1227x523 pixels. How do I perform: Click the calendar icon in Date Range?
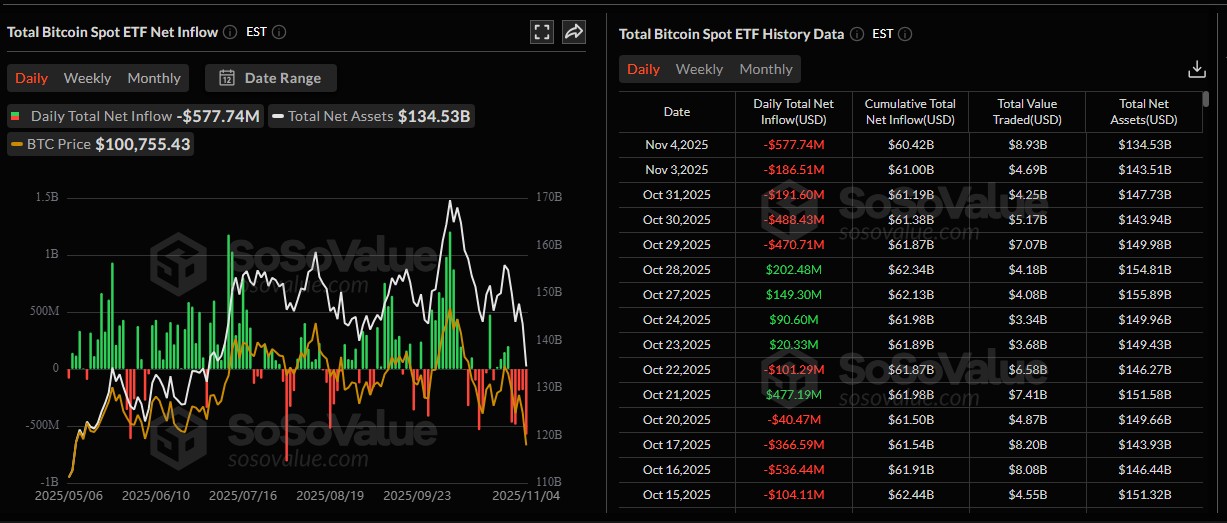[227, 78]
